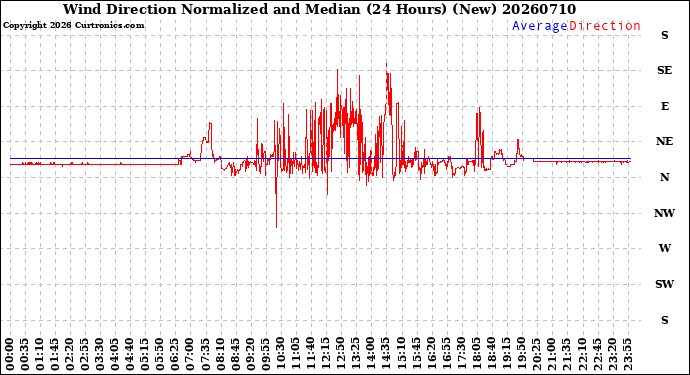Click the 23:55 time axis label
This screenshot has width=690, height=375.
627,355
